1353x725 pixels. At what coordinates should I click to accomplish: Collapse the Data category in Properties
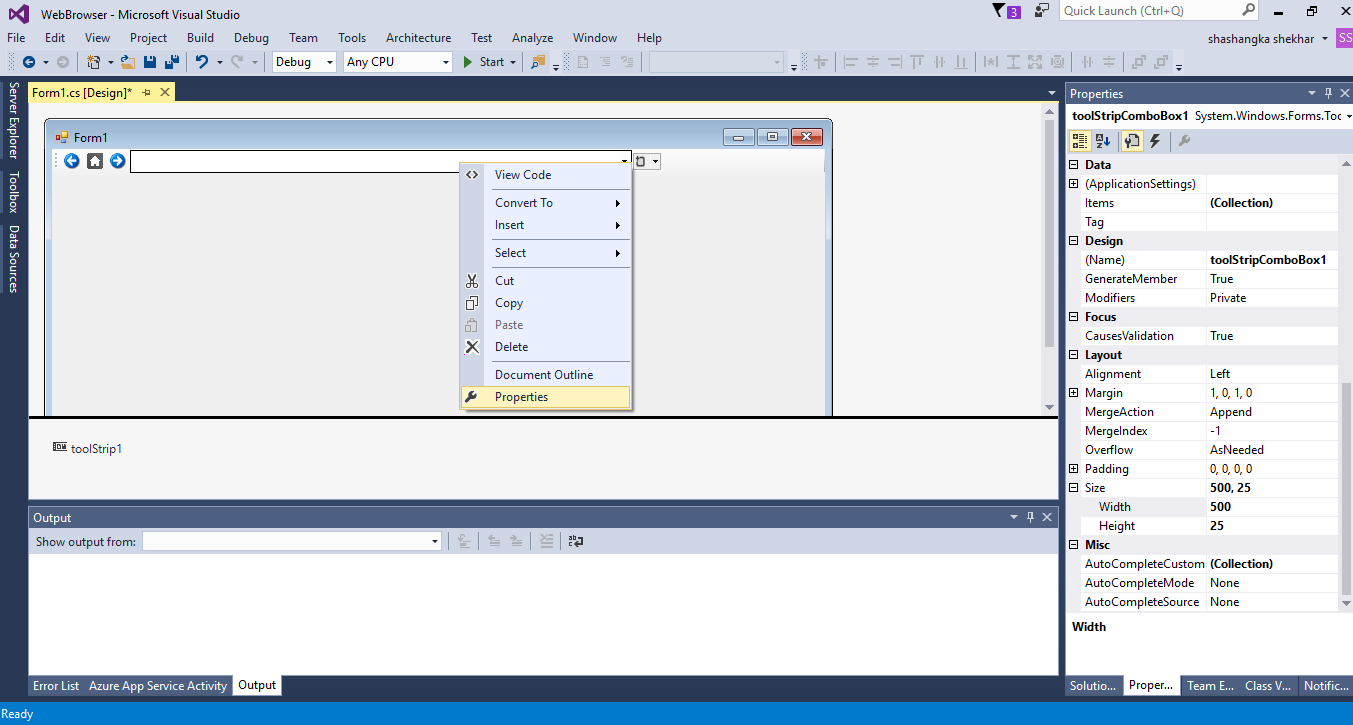pos(1074,165)
